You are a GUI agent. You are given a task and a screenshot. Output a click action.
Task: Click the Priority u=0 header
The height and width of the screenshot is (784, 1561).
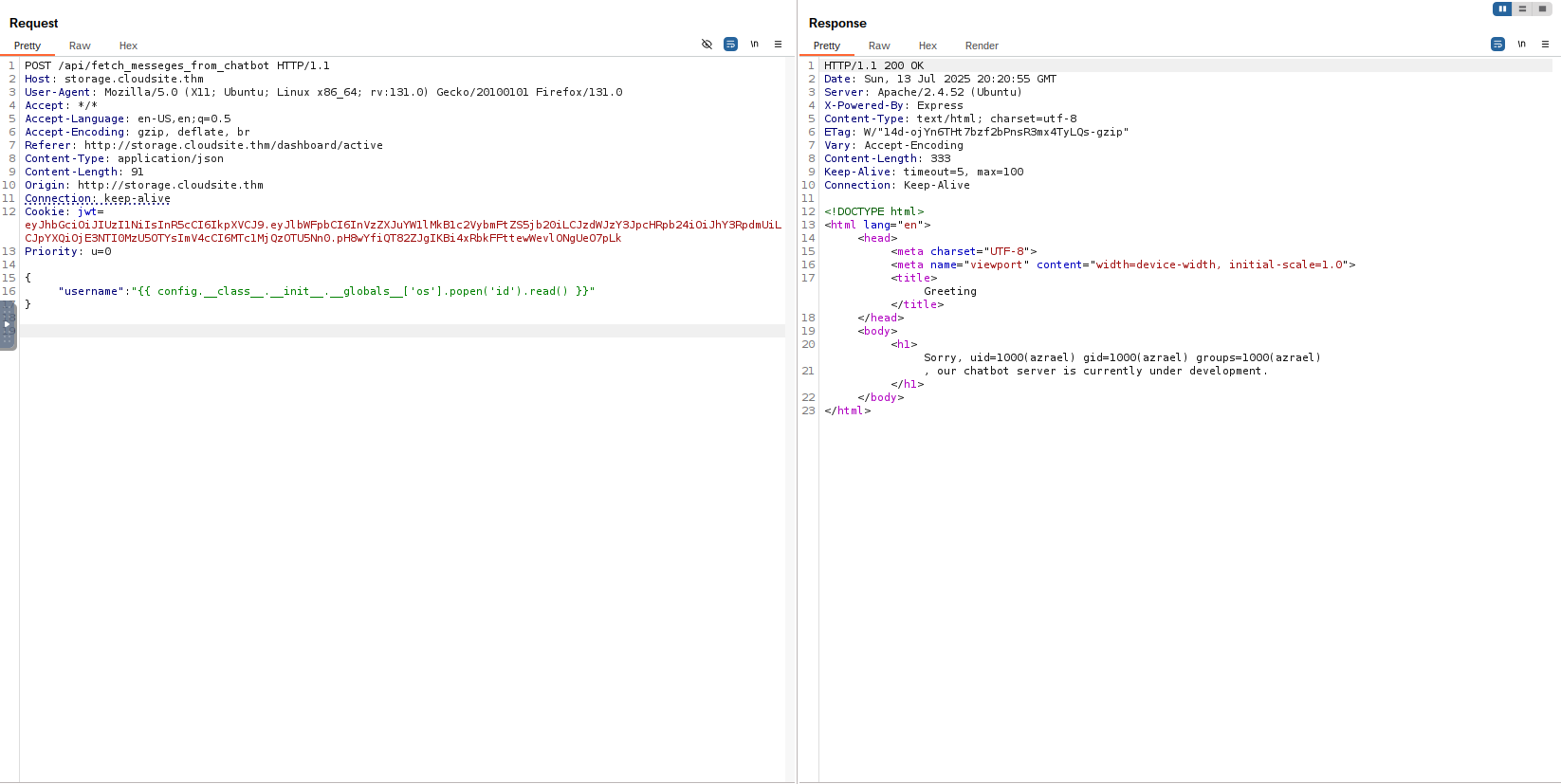click(x=68, y=251)
